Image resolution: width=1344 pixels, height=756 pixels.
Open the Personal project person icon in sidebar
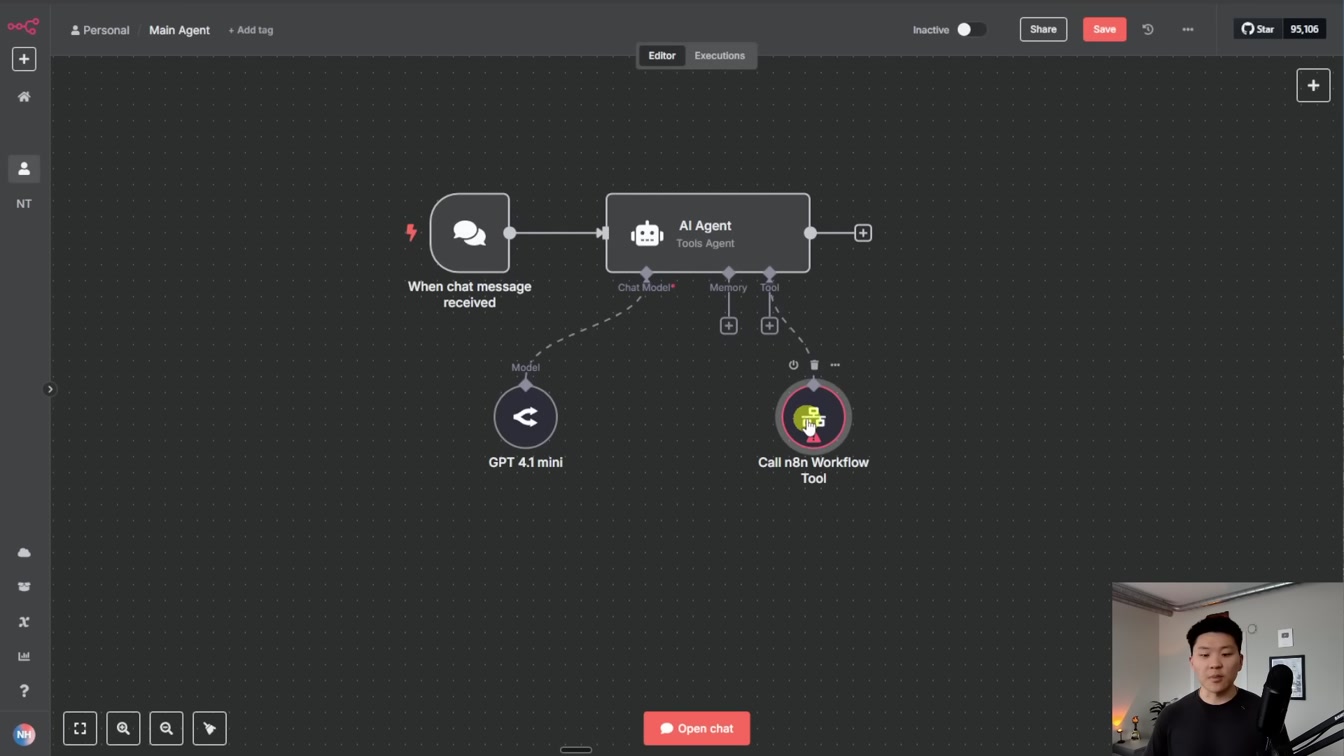pos(24,169)
